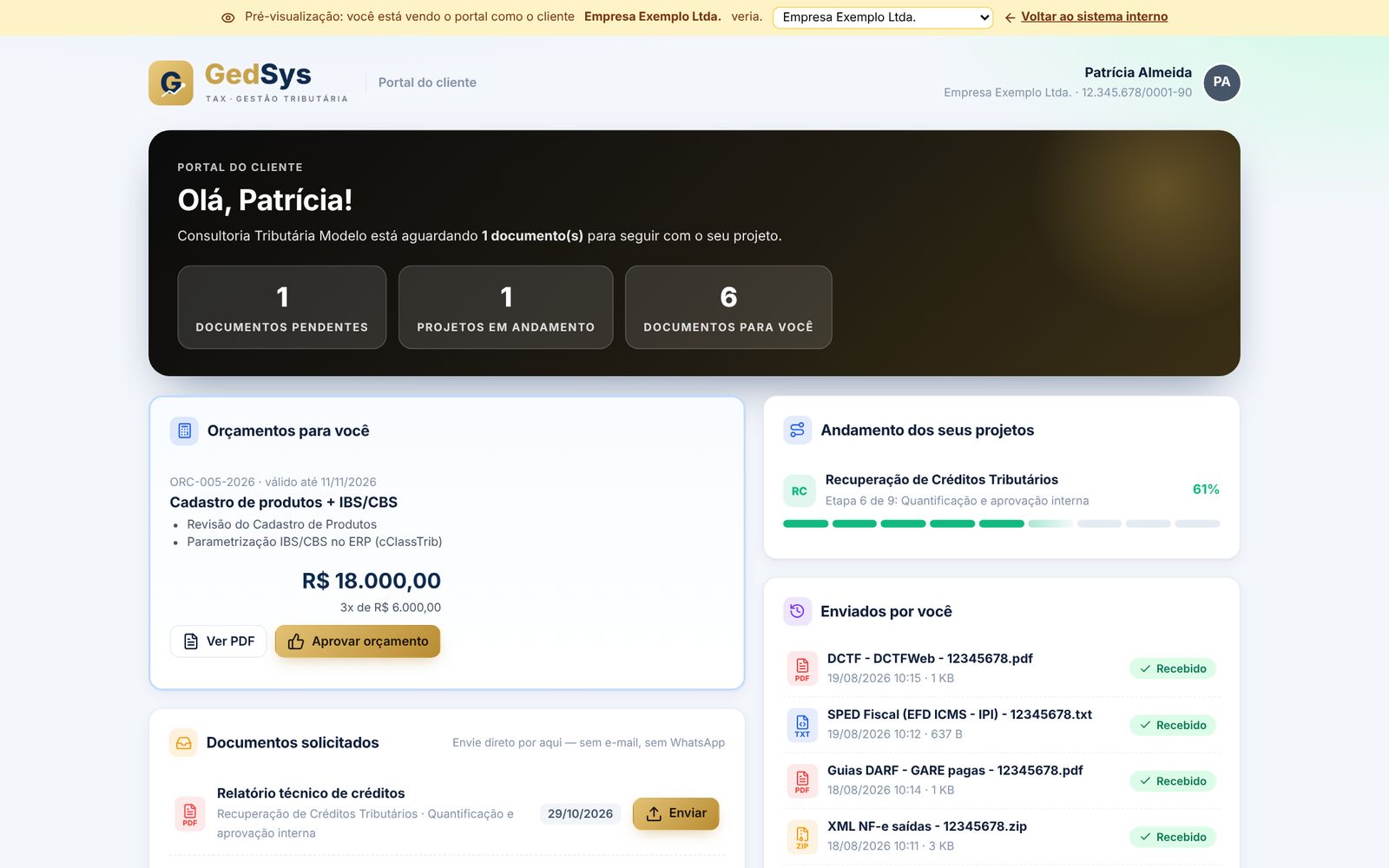Click the 61% progress value
This screenshot has width=1389, height=868.
pyautogui.click(x=1206, y=490)
